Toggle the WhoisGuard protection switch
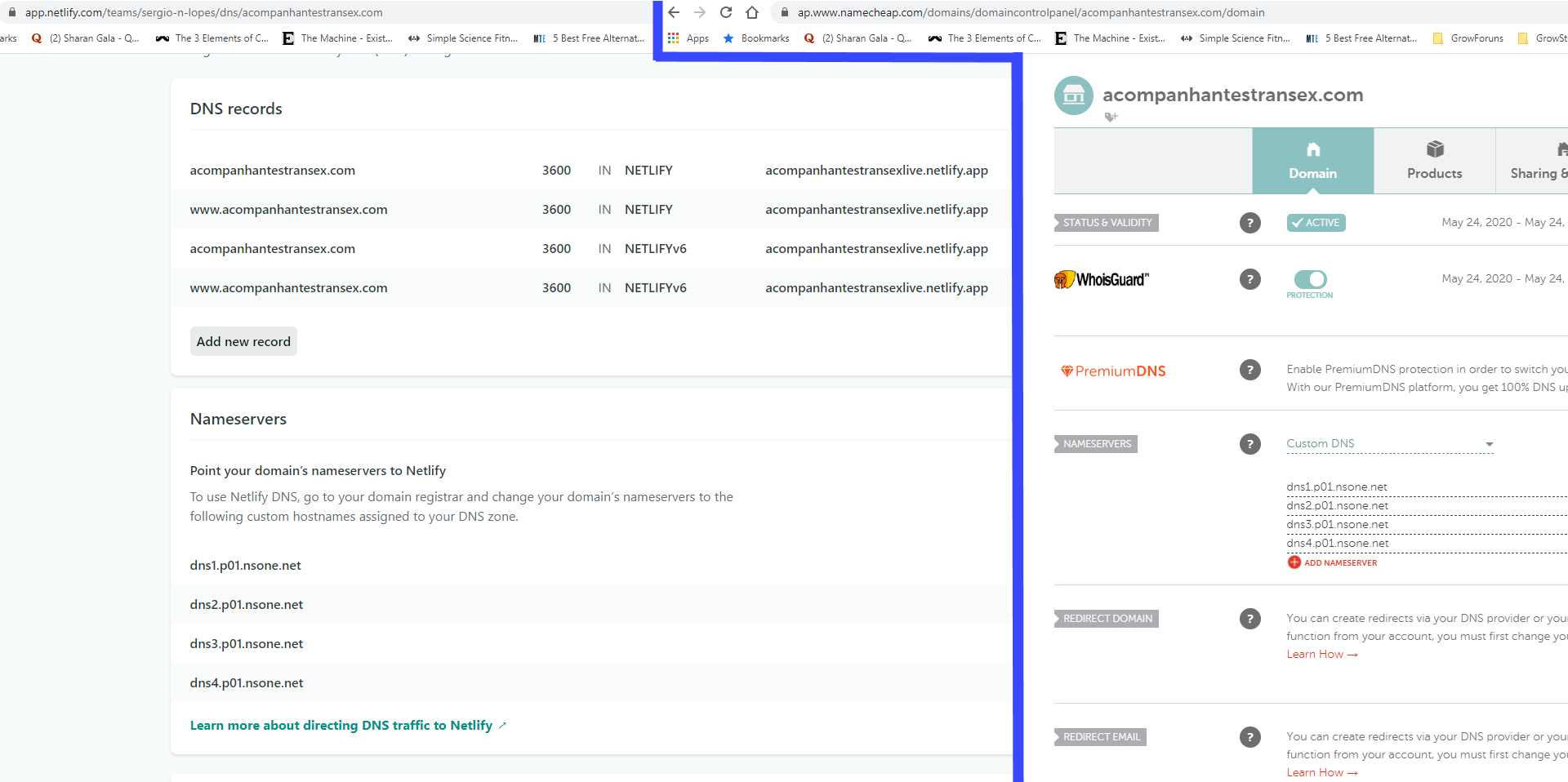 (x=1310, y=279)
